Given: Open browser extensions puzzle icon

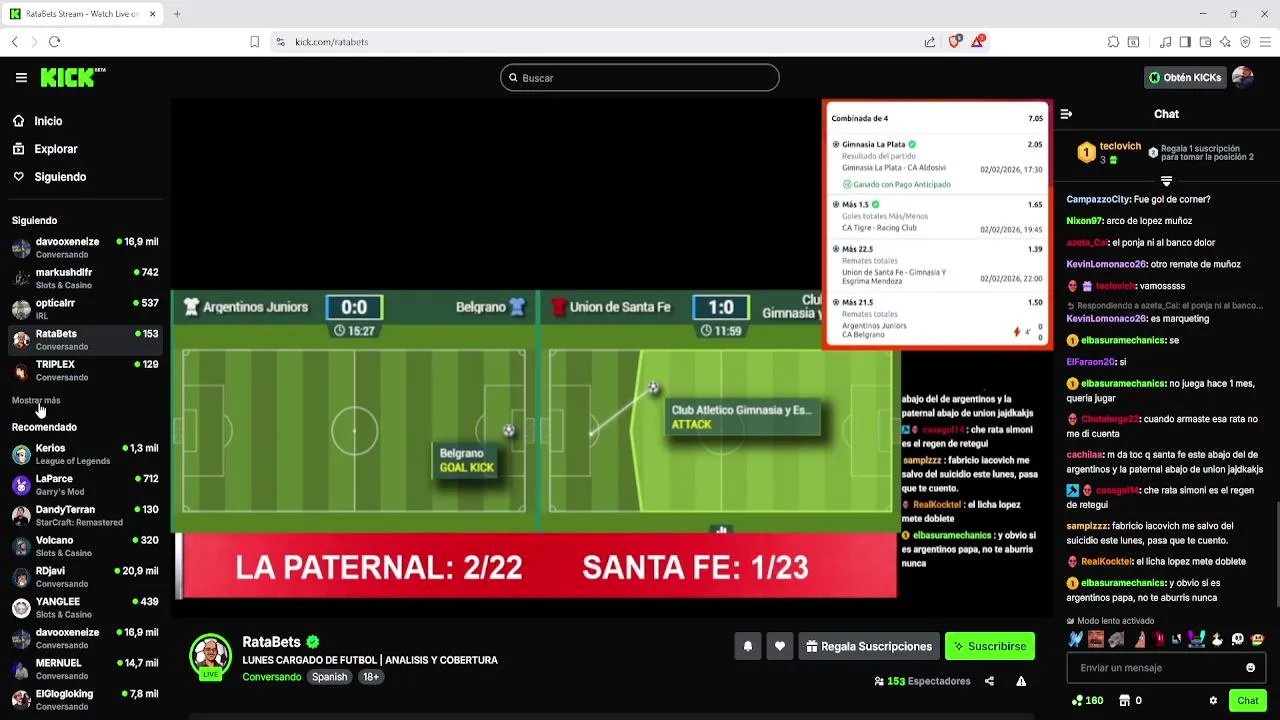Looking at the screenshot, I should pyautogui.click(x=1113, y=42).
